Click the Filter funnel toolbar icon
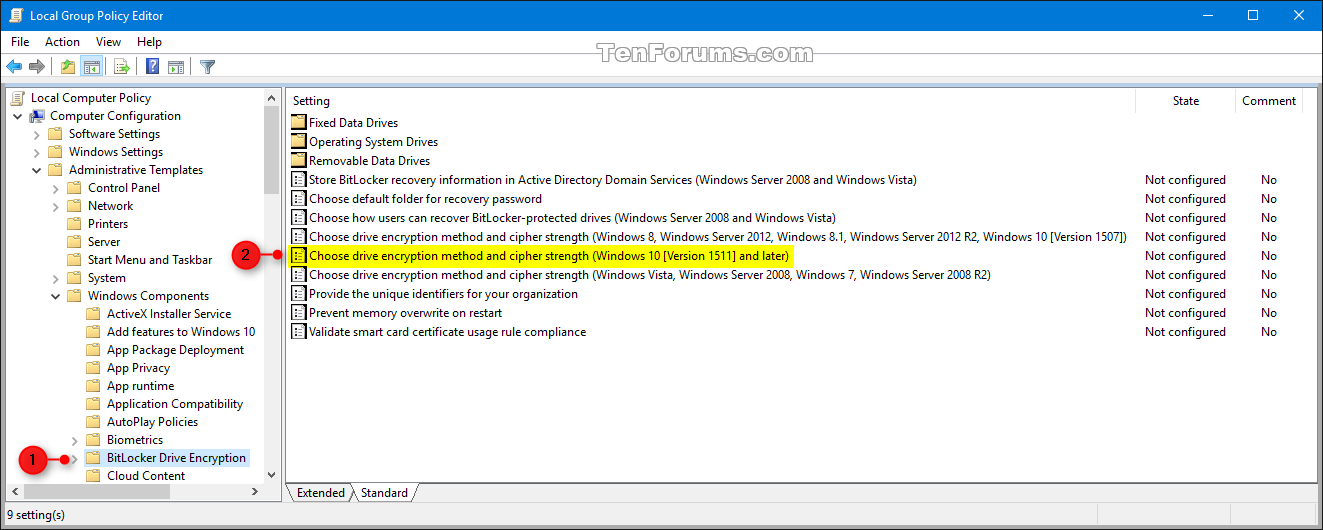The image size is (1323, 530). pos(208,67)
